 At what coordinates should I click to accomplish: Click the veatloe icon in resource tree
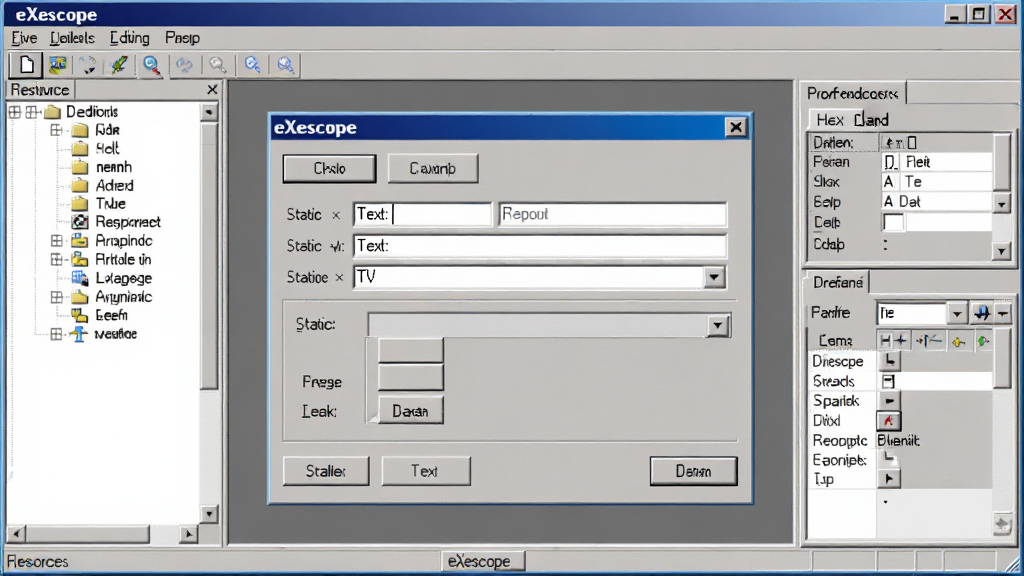(x=79, y=334)
